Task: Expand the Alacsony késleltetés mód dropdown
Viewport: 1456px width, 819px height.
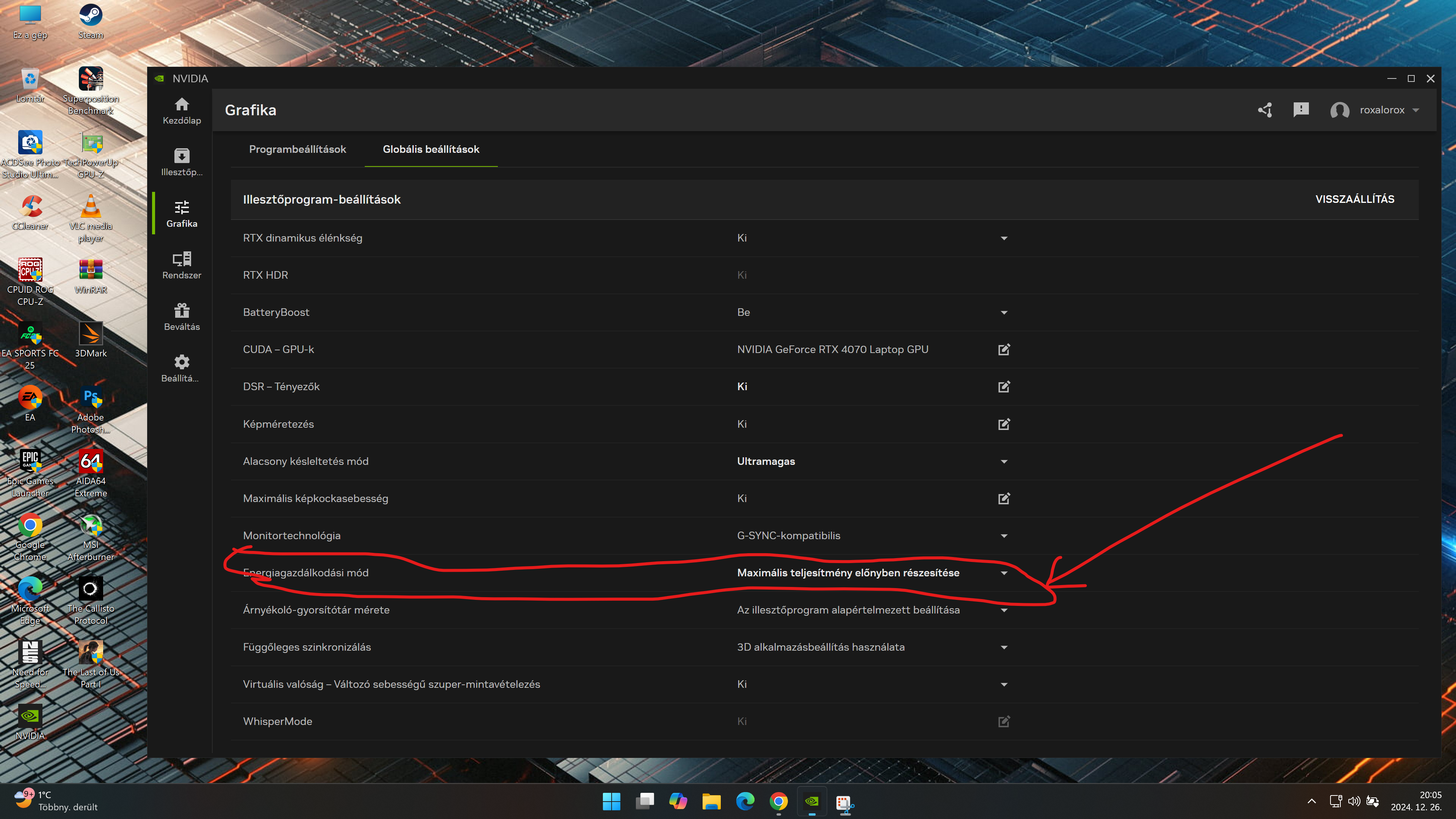Action: tap(1004, 462)
